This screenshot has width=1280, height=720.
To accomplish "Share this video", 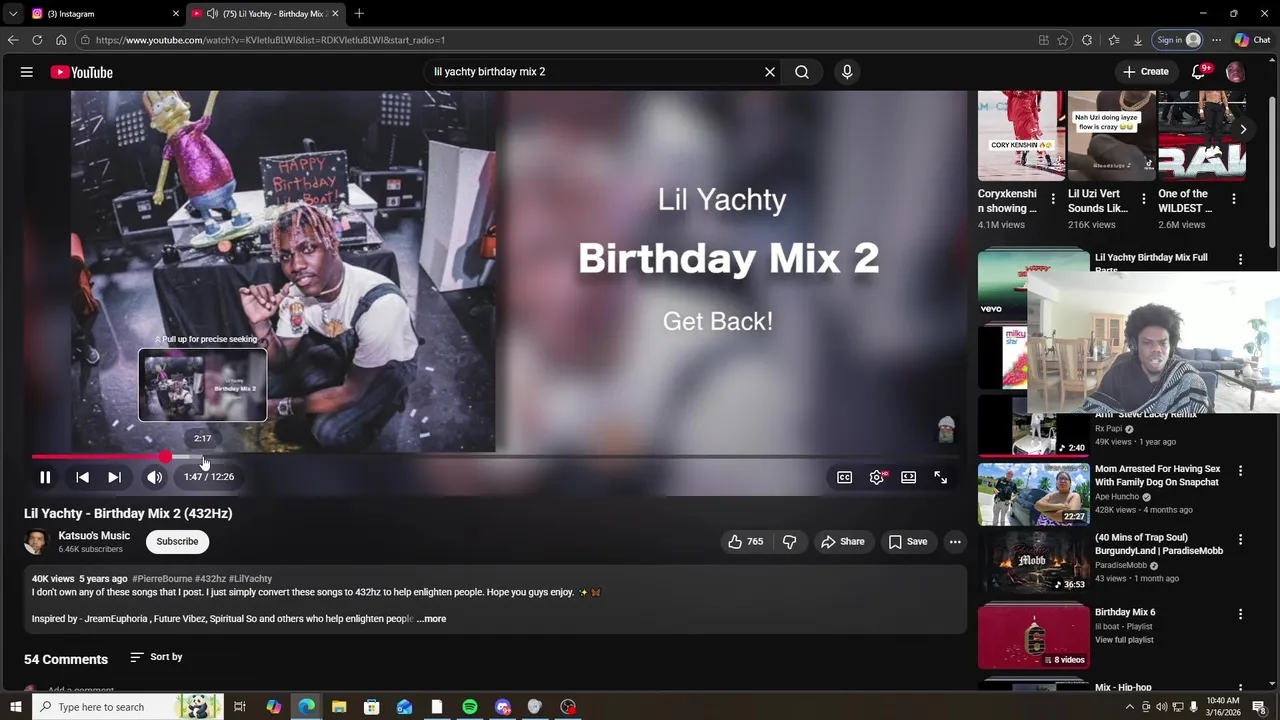I will [842, 541].
